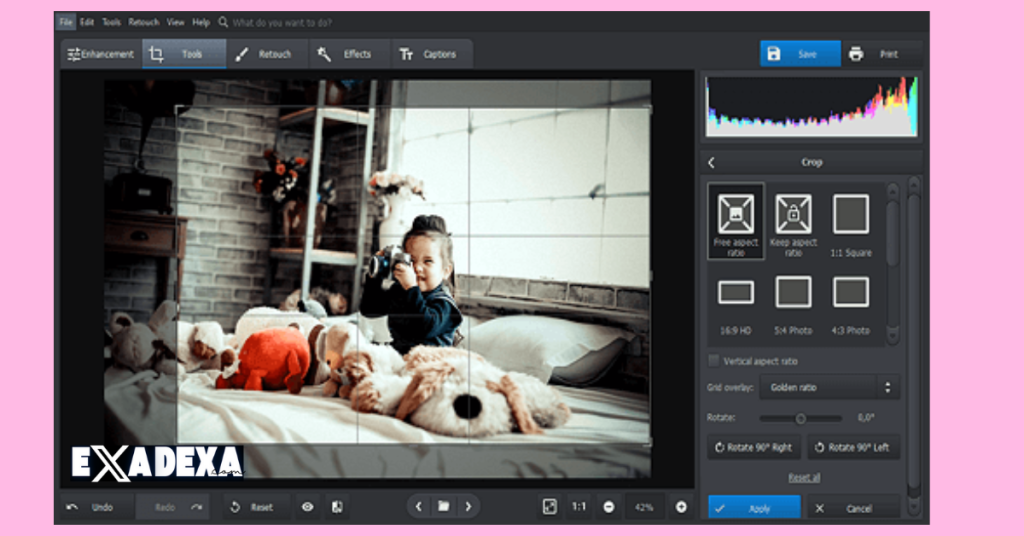Click the Redo button

[x=172, y=507]
